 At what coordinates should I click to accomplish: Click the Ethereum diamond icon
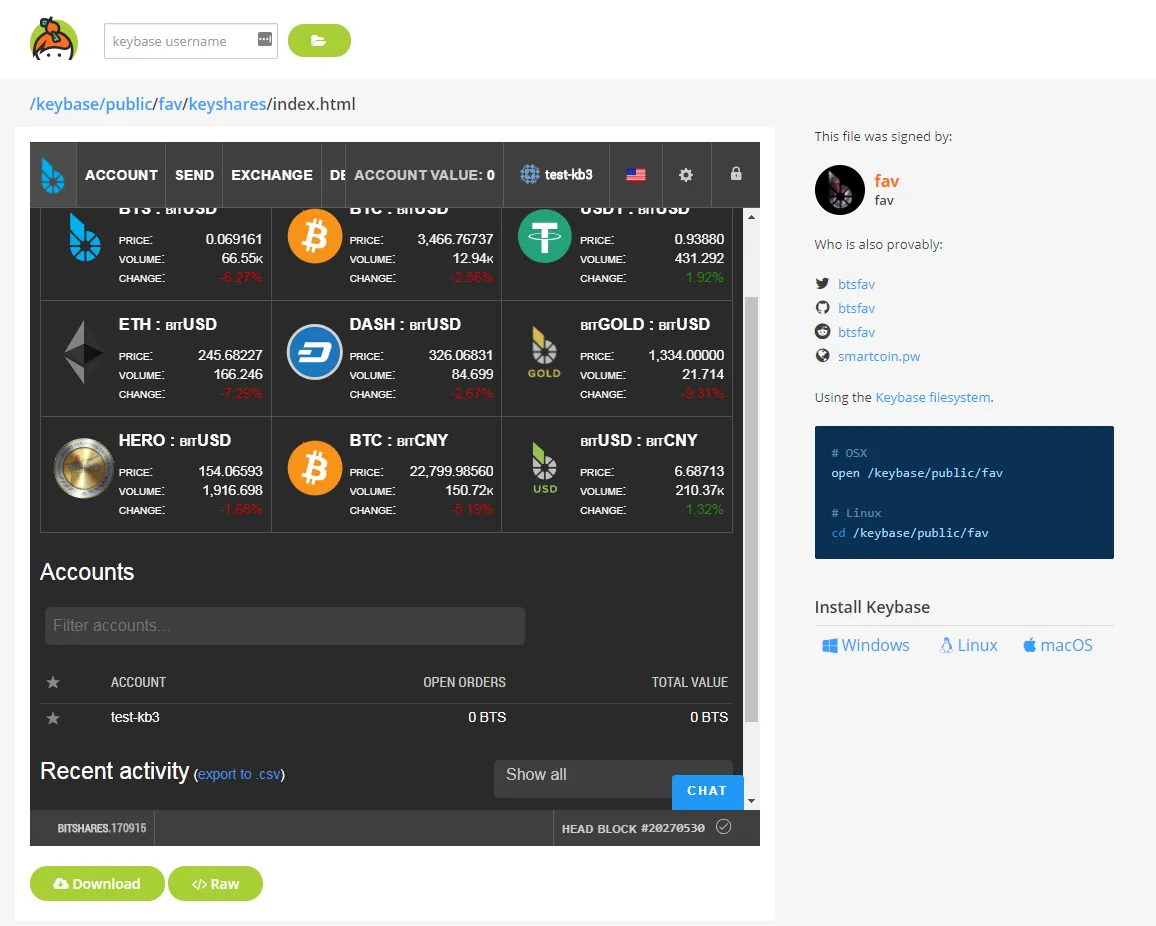click(x=83, y=352)
